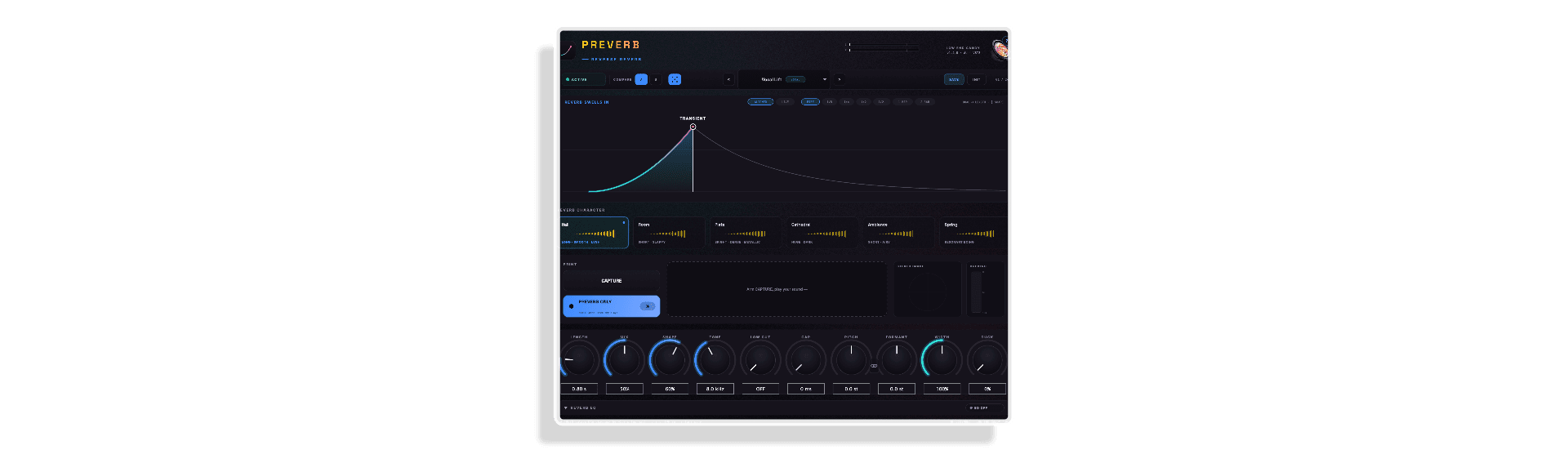Click the Length knob
Screen dimensions: 1568x450
pyautogui.click(x=578, y=359)
